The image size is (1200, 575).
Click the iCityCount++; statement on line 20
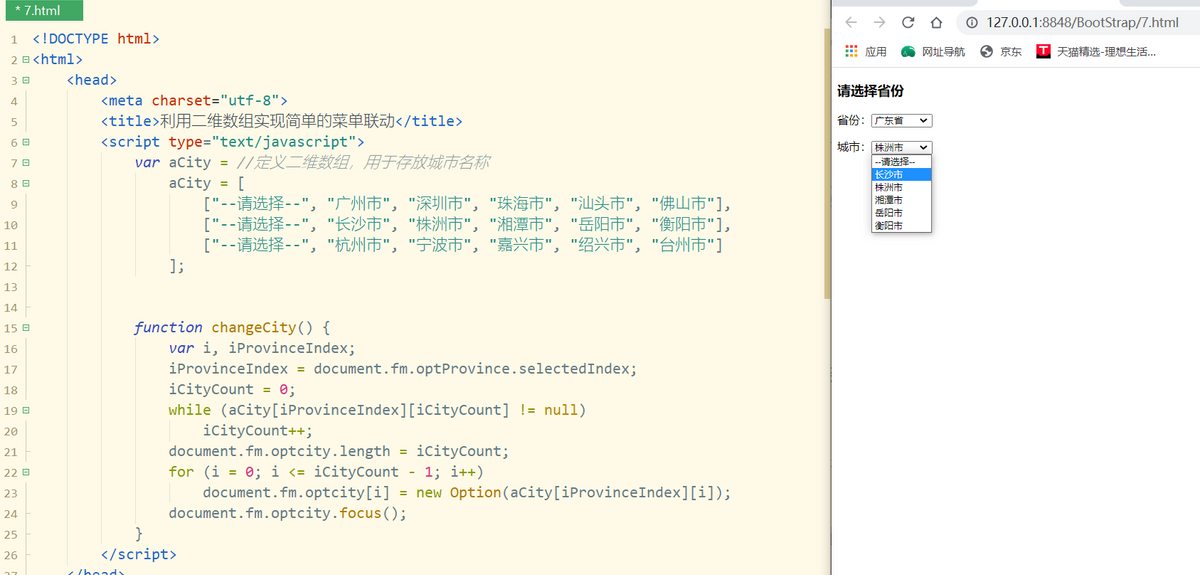coord(258,430)
